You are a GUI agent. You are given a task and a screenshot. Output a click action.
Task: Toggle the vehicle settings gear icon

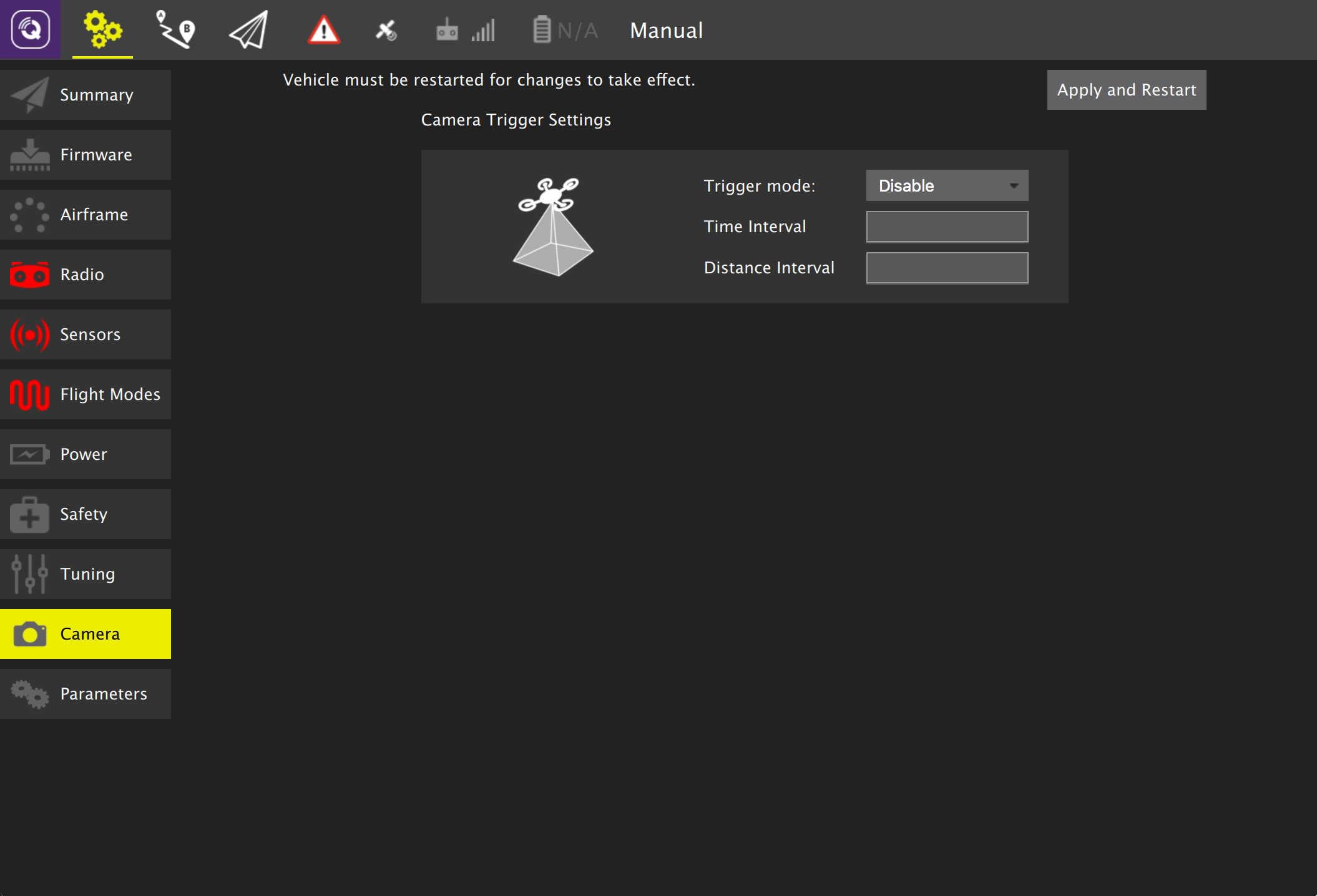[102, 30]
